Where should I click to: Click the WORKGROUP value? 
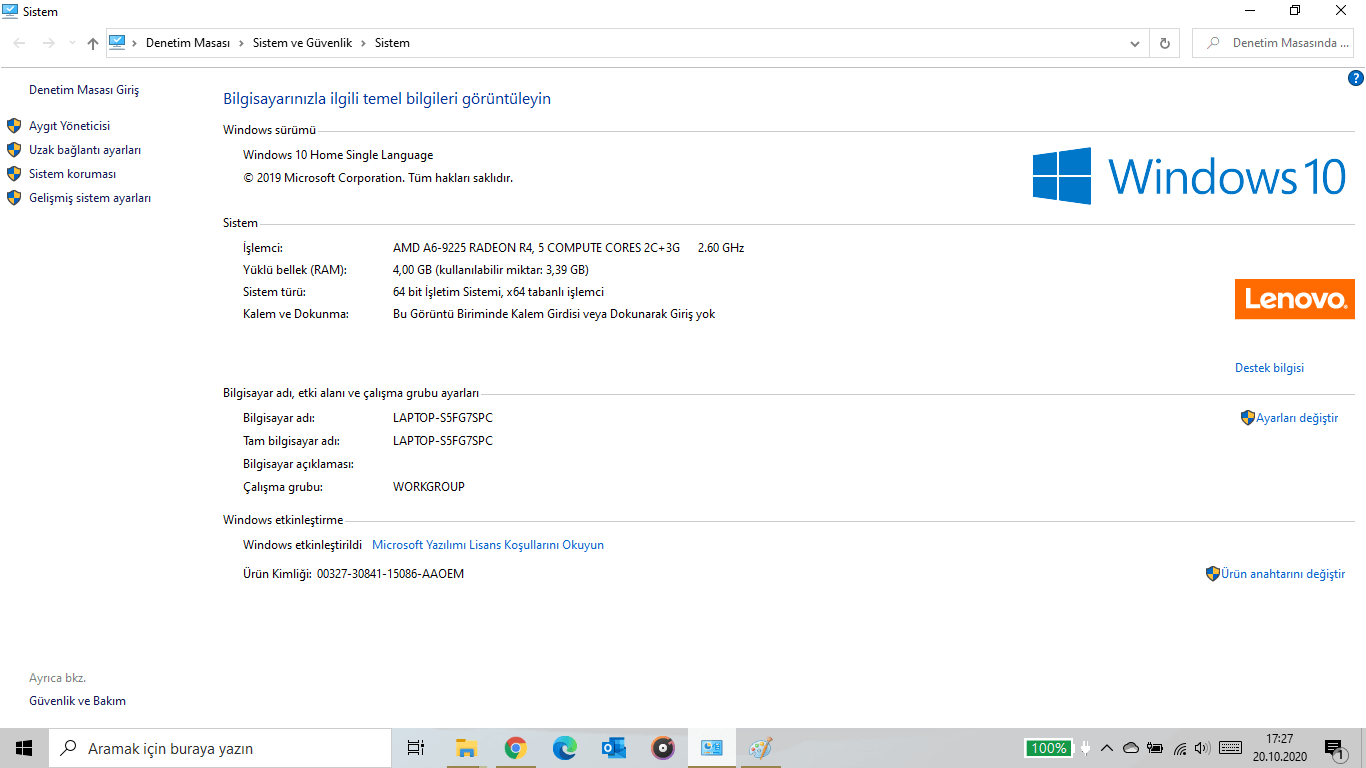[429, 487]
